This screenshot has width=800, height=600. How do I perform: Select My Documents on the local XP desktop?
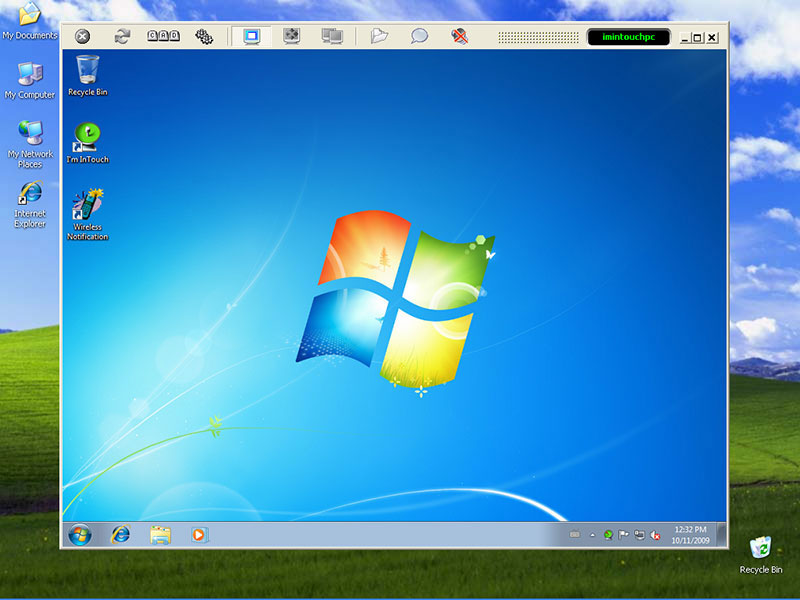[x=30, y=20]
